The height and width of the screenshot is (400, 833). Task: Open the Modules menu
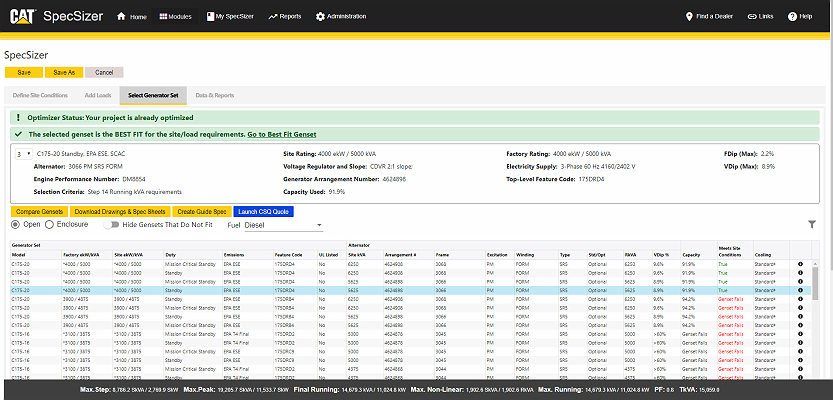(x=175, y=16)
